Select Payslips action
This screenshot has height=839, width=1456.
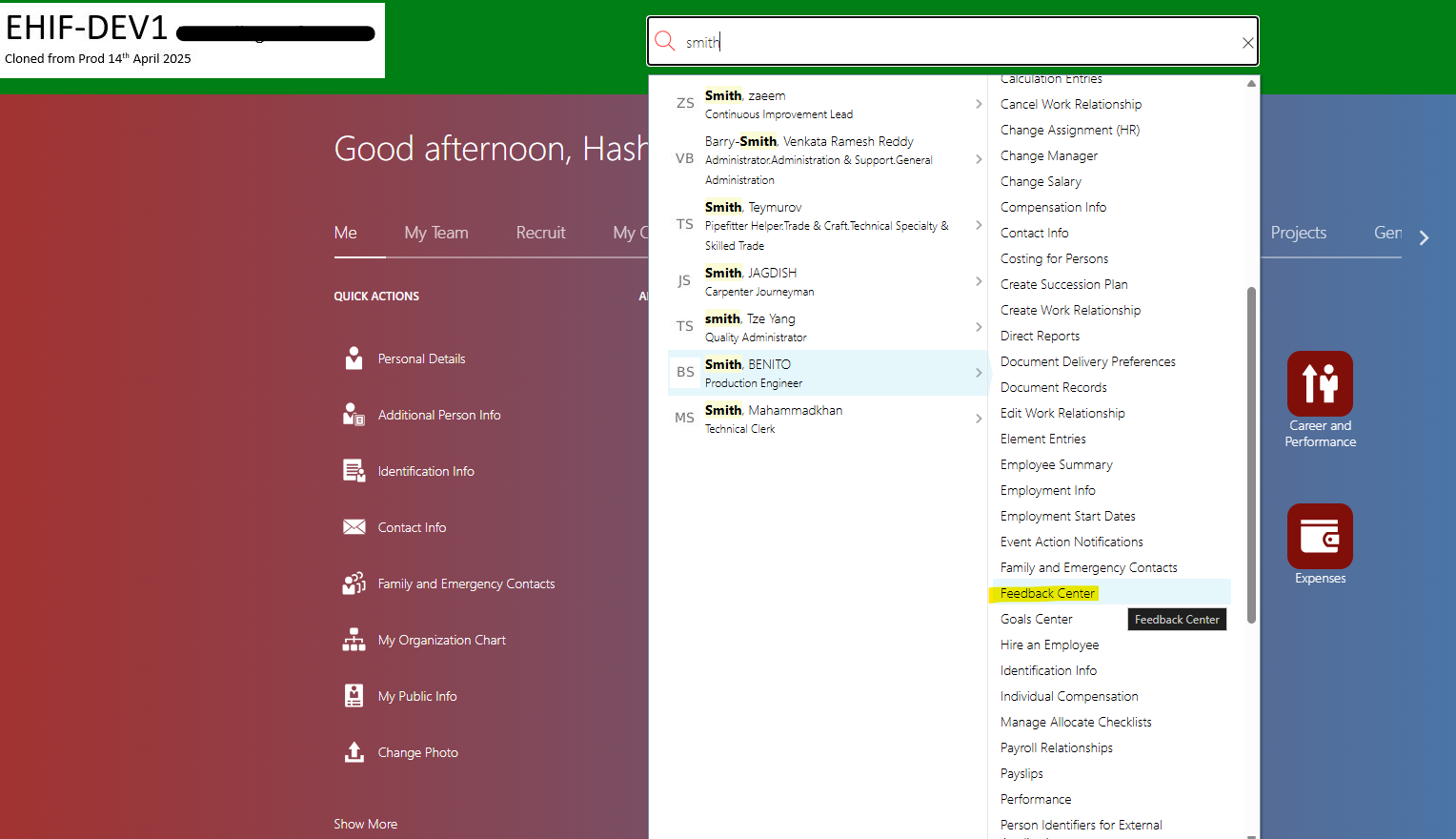1021,773
